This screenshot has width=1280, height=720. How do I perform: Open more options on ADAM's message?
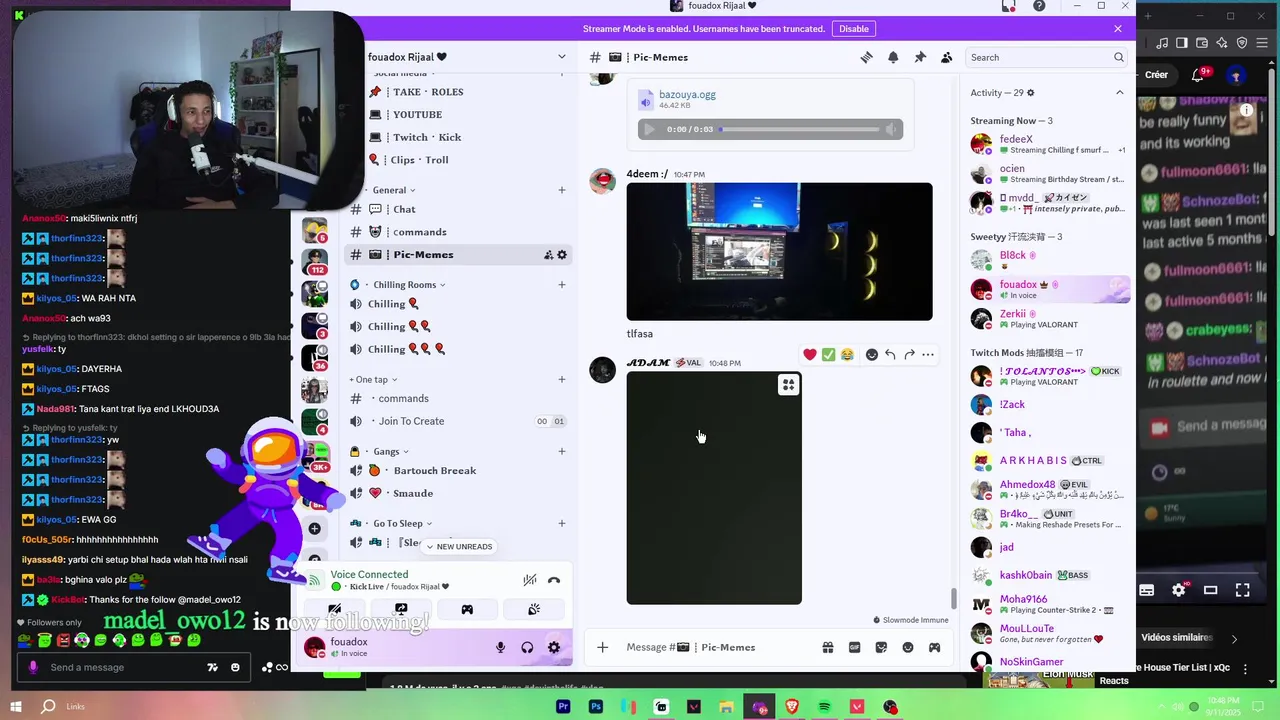pyautogui.click(x=928, y=354)
